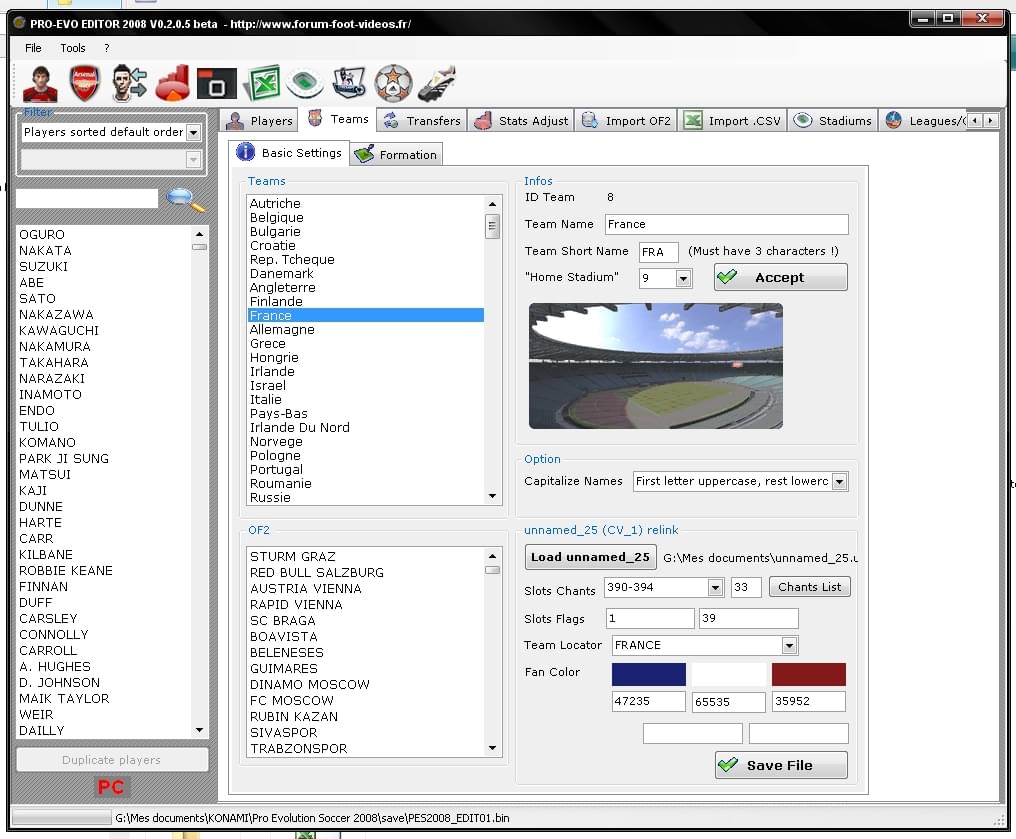Click the player search text box

[87, 199]
